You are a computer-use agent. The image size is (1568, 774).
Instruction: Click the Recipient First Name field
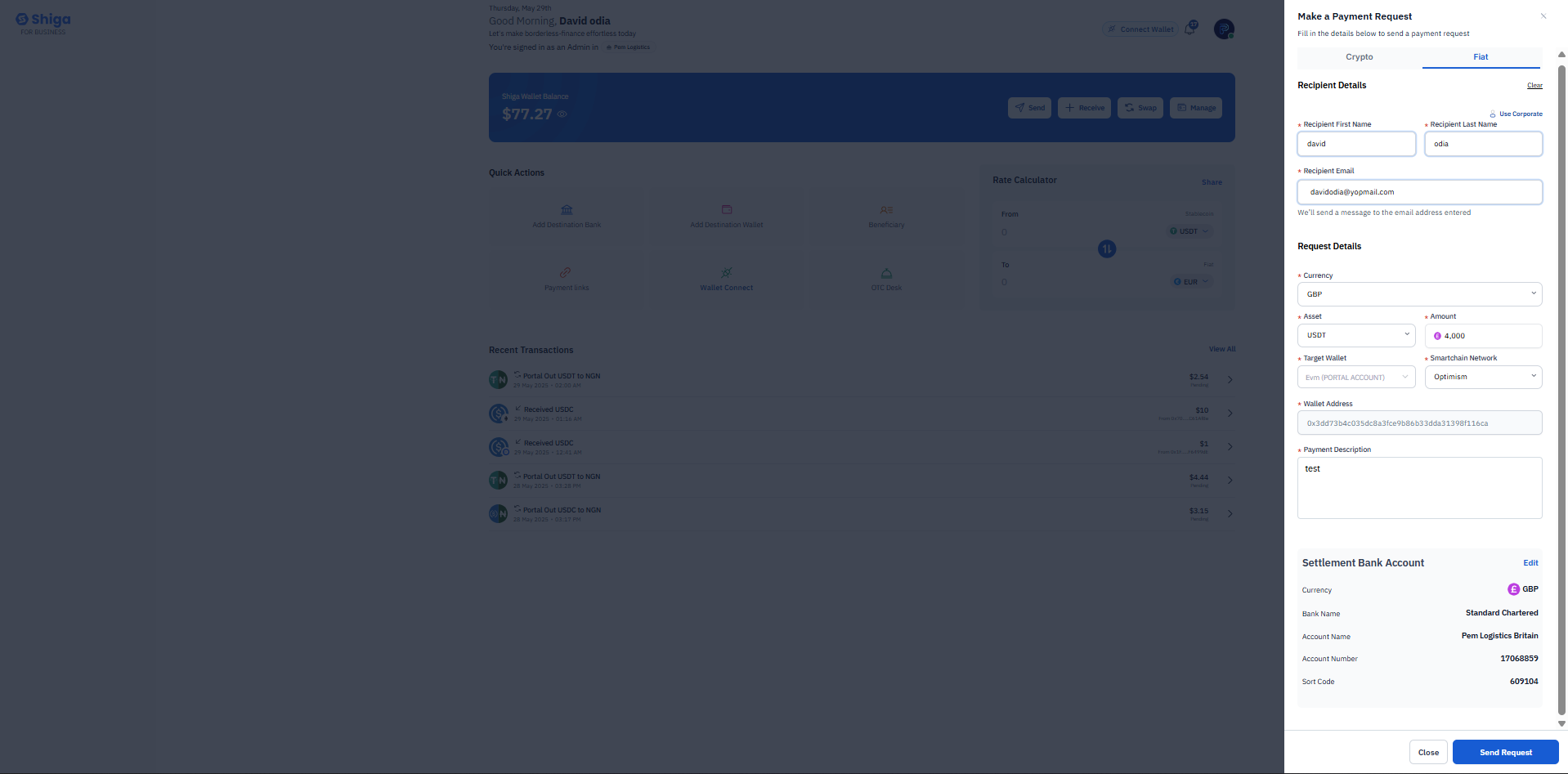[1356, 144]
